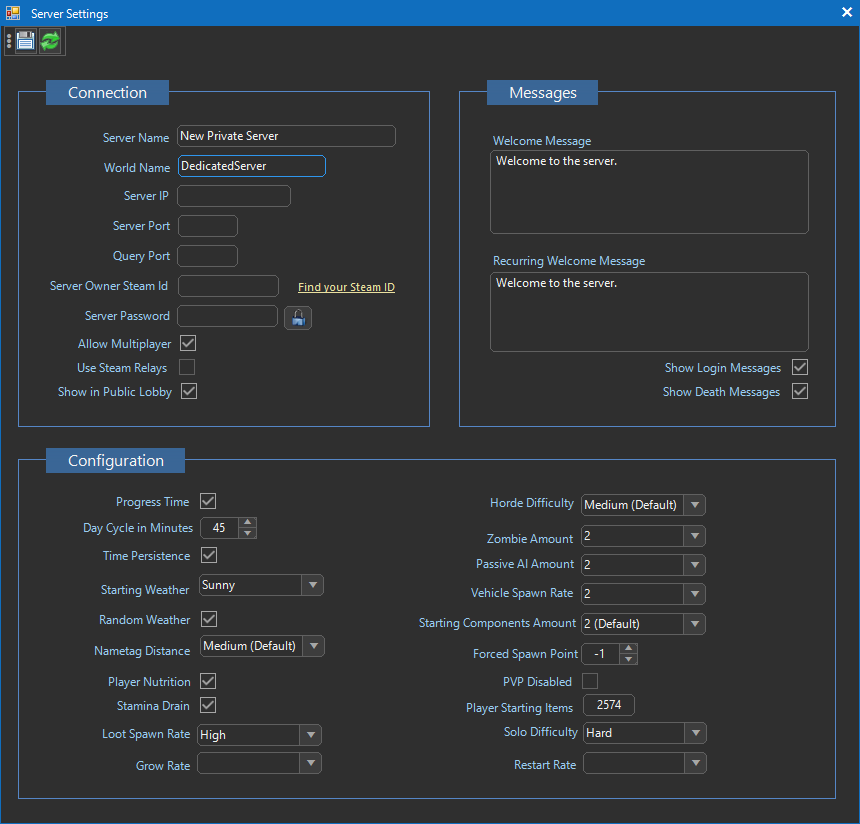The image size is (860, 824).
Task: Toggle the PVP Disabled checkbox
Action: click(590, 681)
